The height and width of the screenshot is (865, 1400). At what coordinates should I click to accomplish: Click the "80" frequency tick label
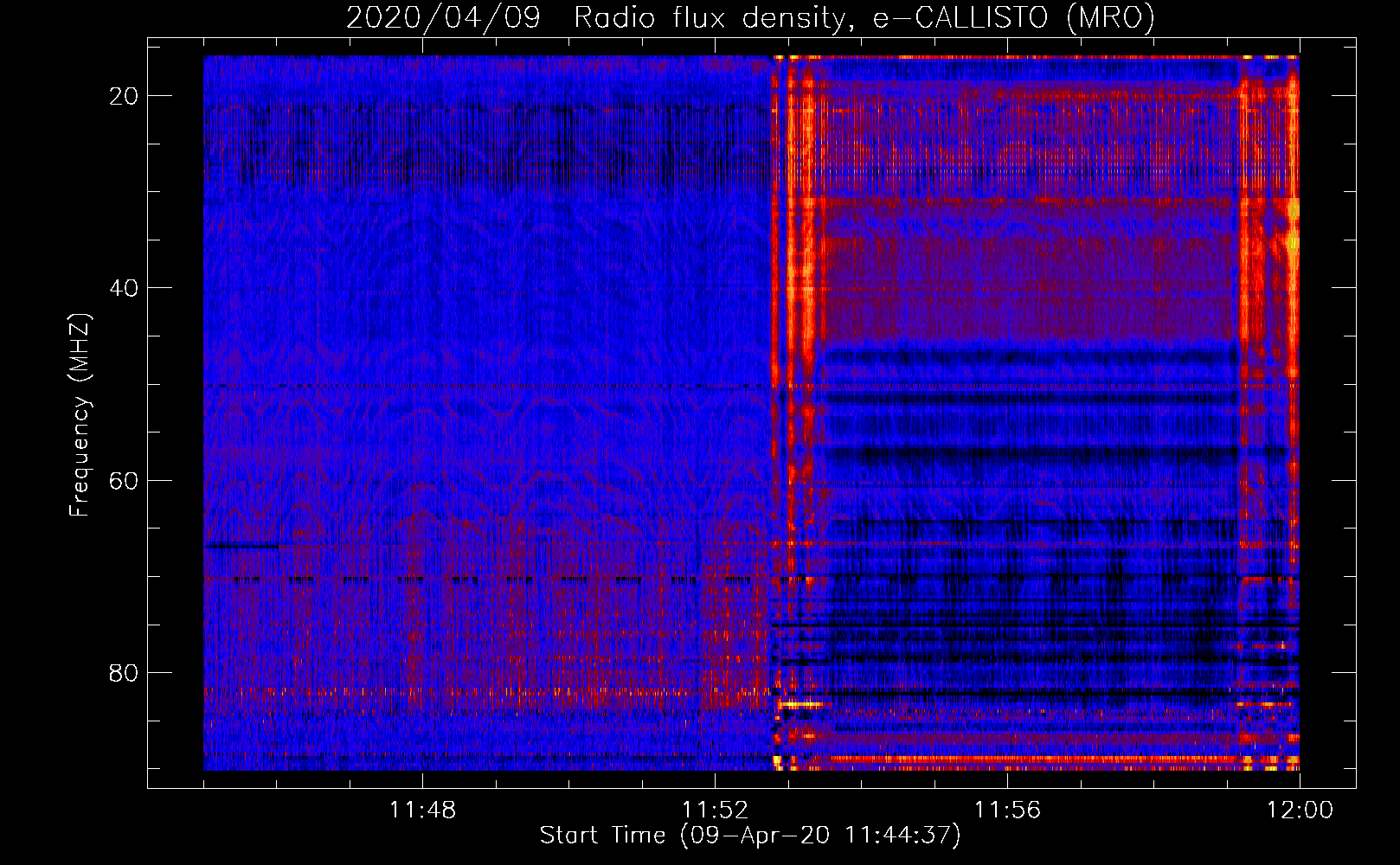point(124,672)
